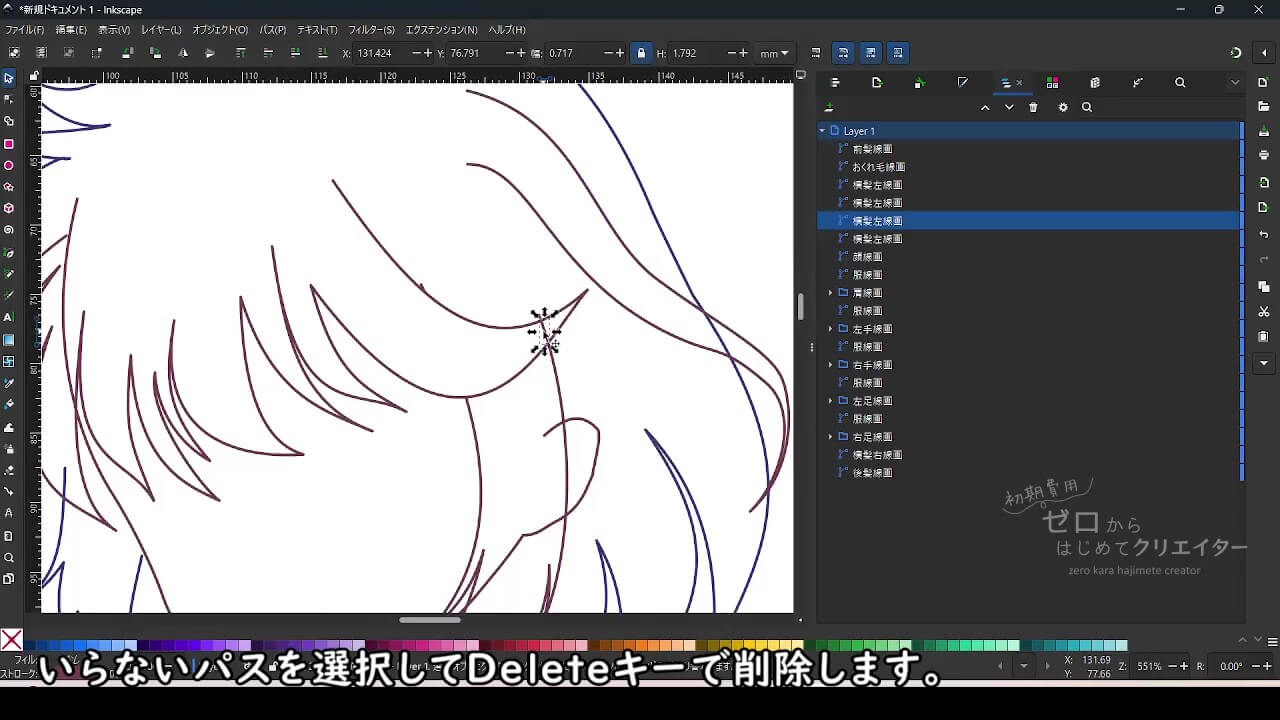Collapse Layer 1 in the Objects panel
Image resolution: width=1280 pixels, height=720 pixels.
pos(822,130)
